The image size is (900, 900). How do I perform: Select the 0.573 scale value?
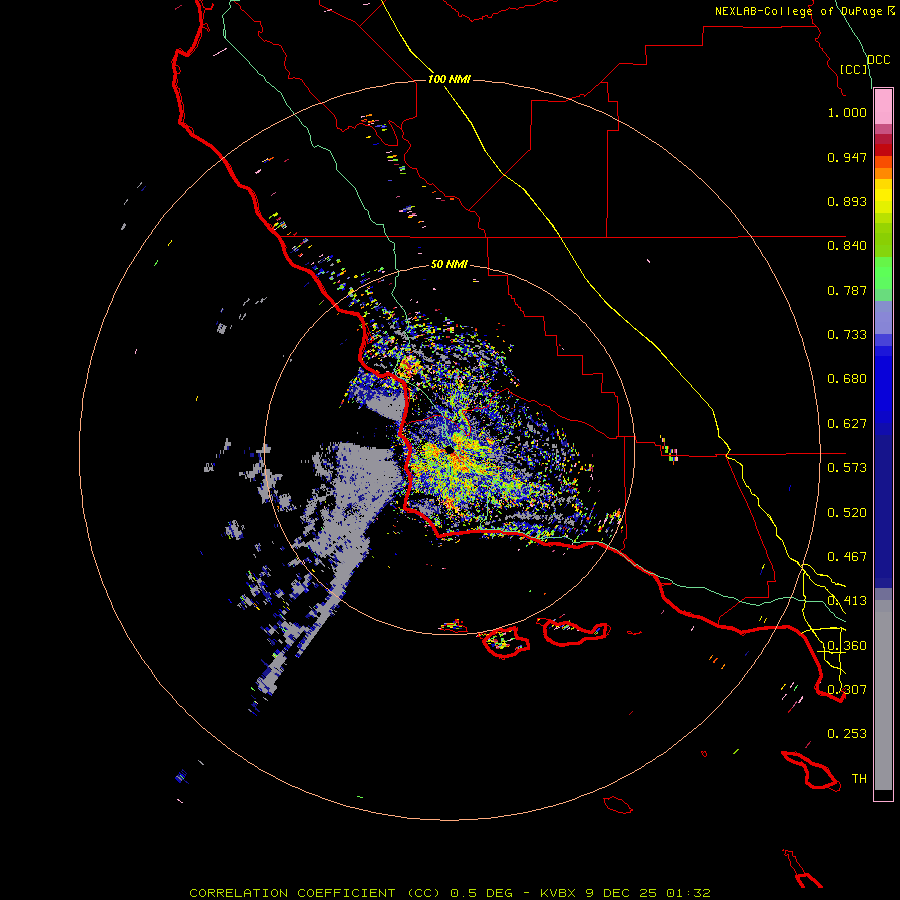tap(847, 468)
